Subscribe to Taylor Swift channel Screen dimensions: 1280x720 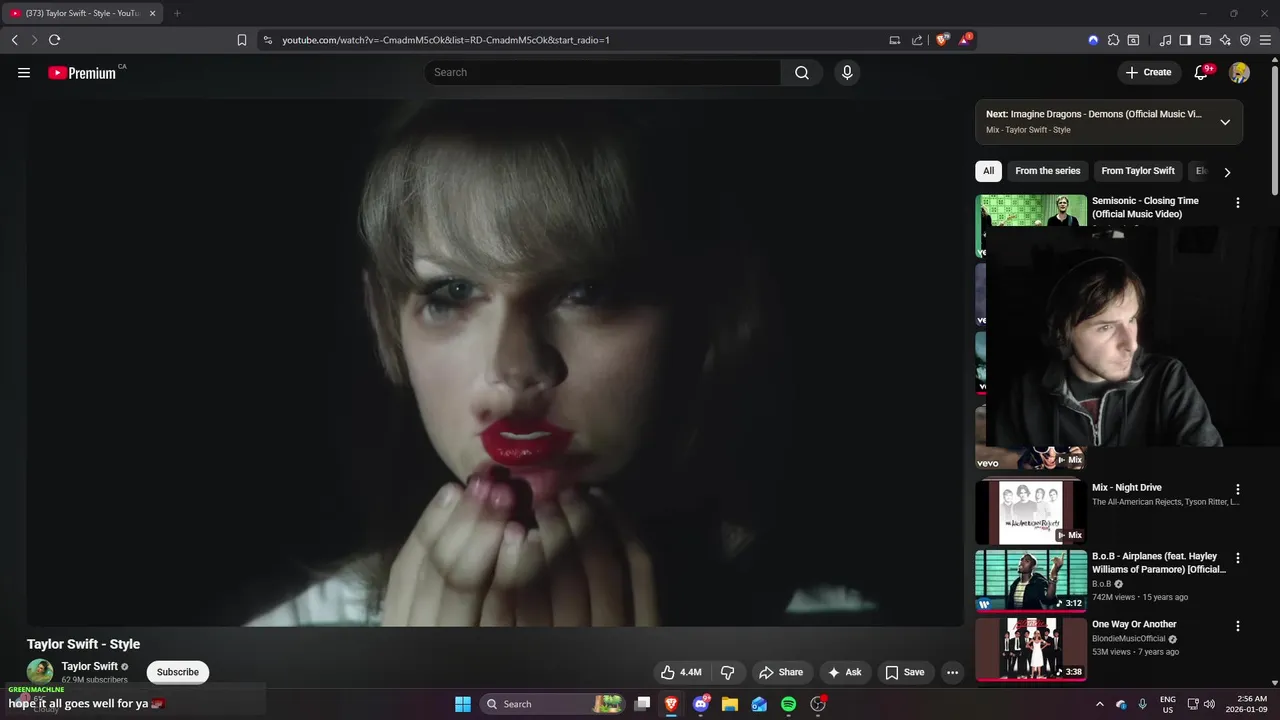pyautogui.click(x=178, y=672)
